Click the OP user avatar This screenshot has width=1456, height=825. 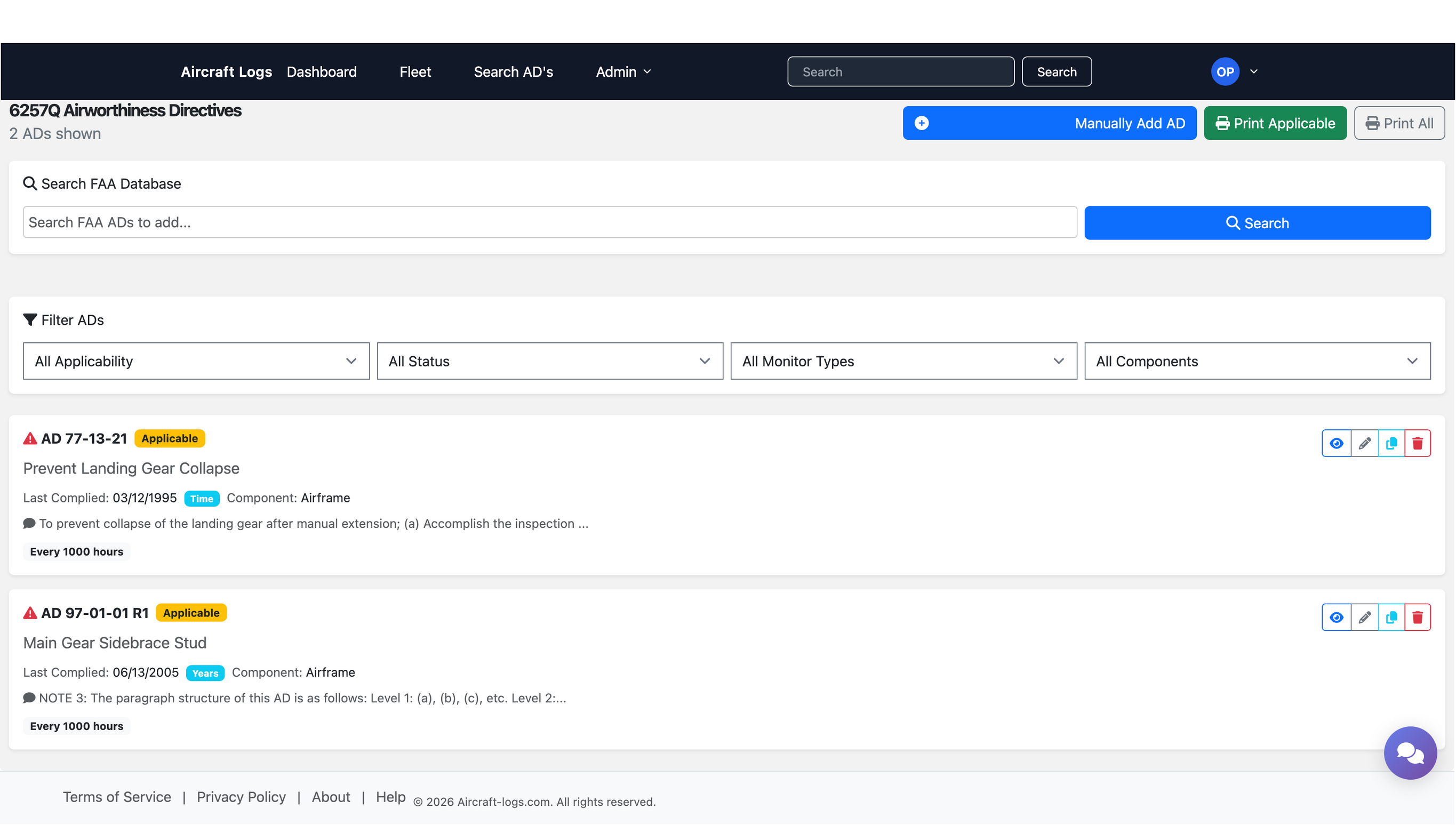[1225, 72]
